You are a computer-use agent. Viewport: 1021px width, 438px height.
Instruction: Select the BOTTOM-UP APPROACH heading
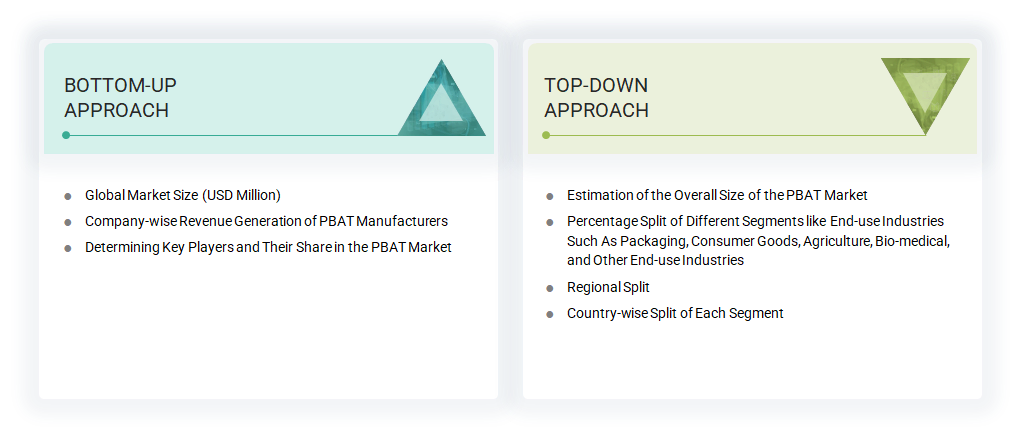pos(120,97)
